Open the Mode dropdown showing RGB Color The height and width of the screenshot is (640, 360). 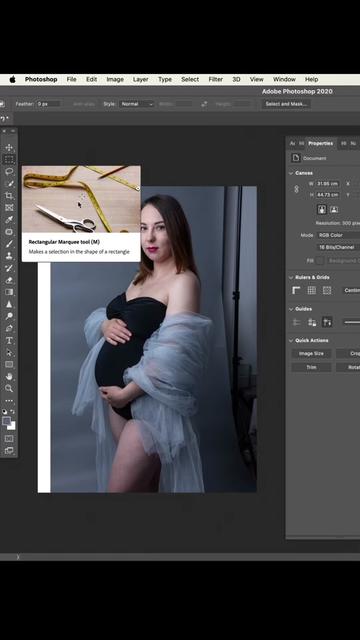coord(338,235)
